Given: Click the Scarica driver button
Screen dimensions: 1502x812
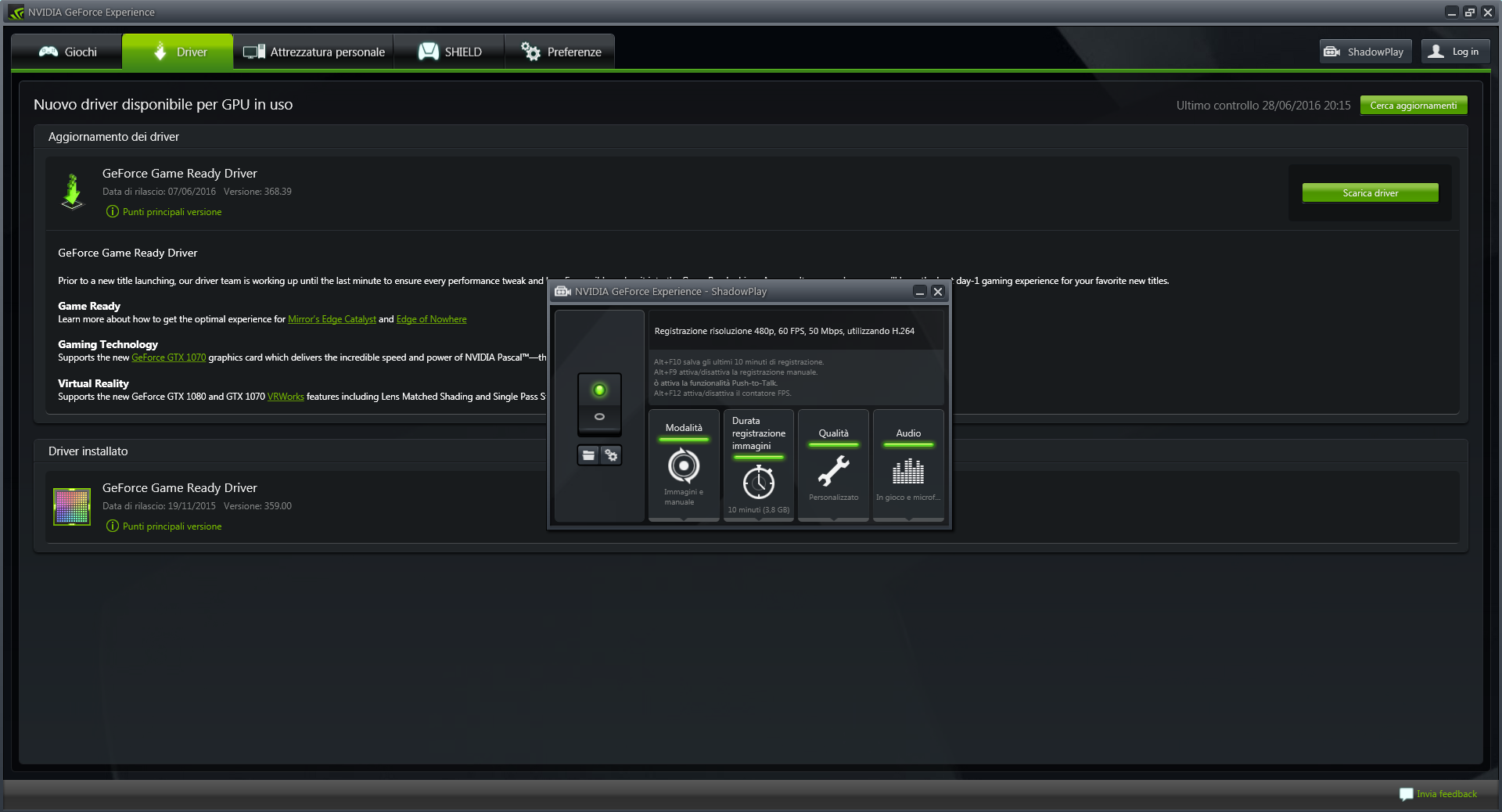Looking at the screenshot, I should (x=1370, y=193).
